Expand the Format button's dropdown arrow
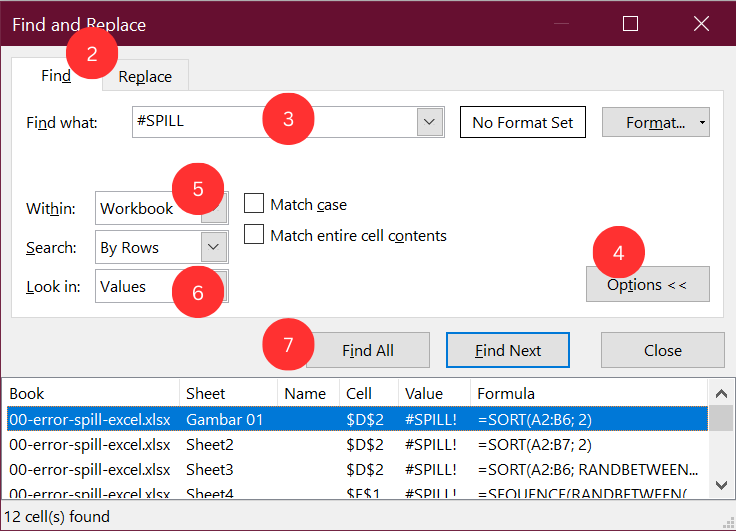The width and height of the screenshot is (736, 531). pyautogui.click(x=702, y=122)
